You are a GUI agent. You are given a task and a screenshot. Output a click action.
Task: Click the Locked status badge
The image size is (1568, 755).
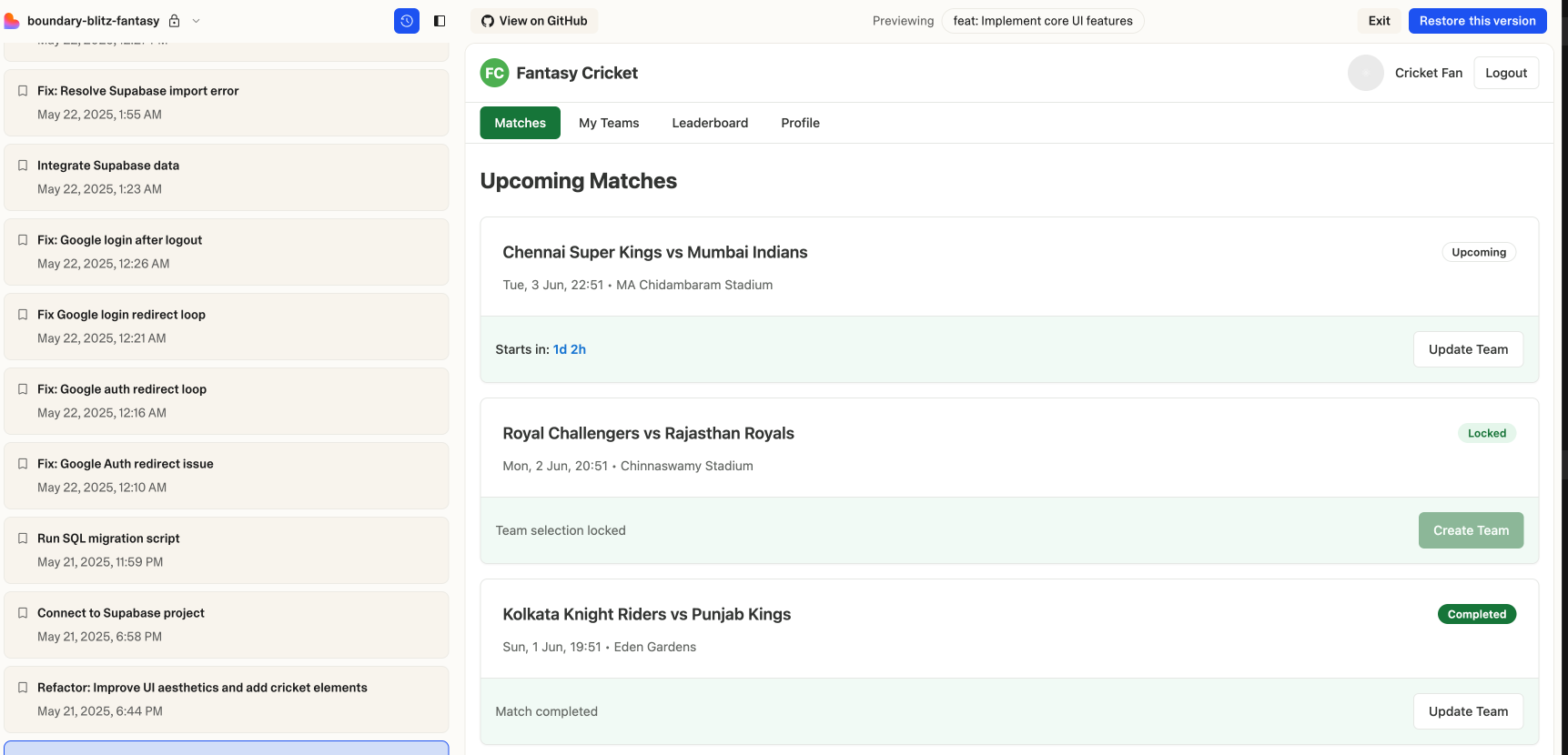coord(1487,433)
